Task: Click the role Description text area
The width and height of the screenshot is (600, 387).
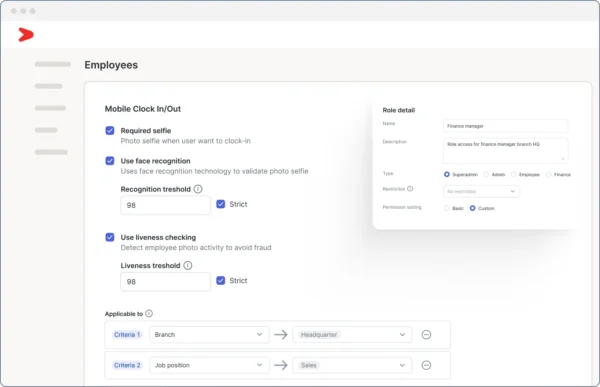Action: pos(505,150)
